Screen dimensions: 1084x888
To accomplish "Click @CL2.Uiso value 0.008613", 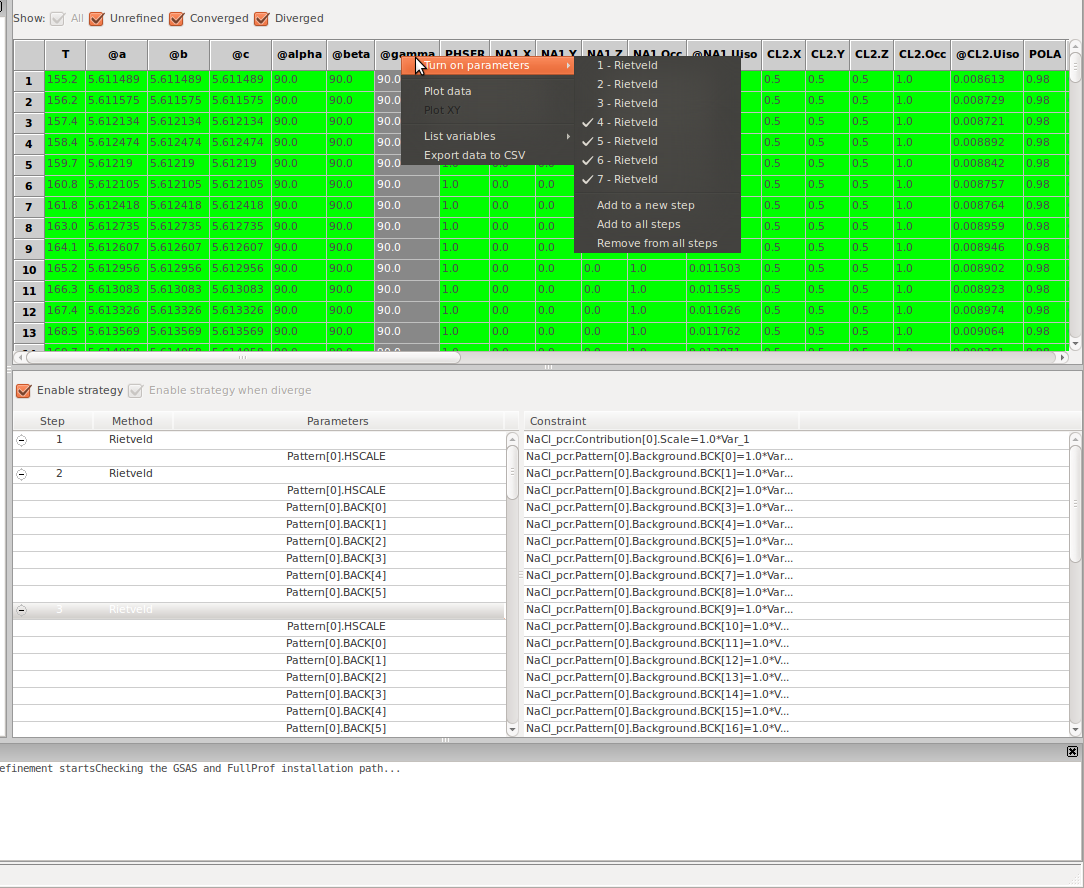I will coord(987,80).
